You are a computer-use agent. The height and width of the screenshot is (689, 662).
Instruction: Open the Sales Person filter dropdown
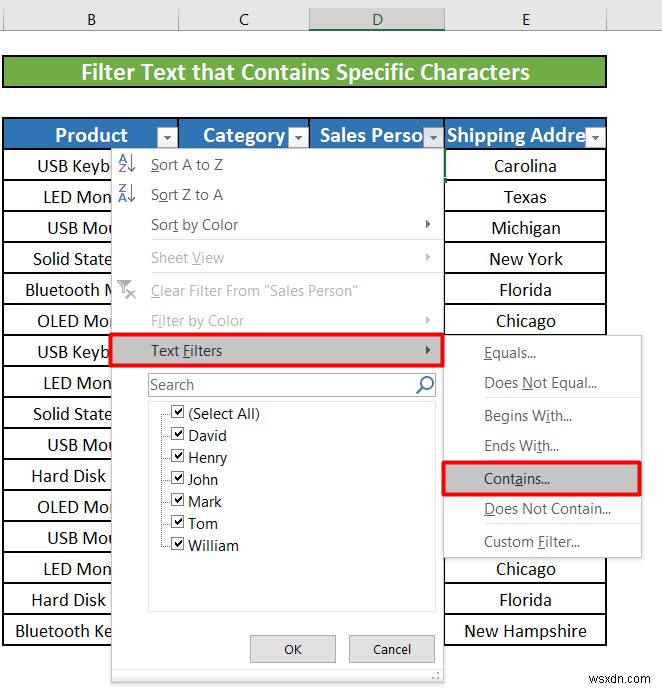tap(433, 138)
